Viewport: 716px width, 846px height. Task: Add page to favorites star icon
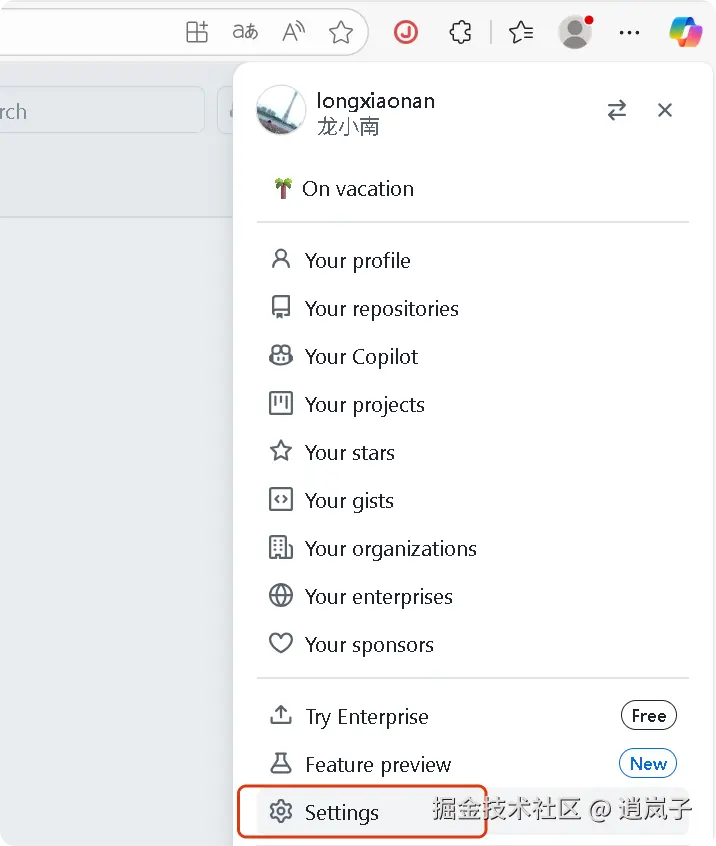coord(341,32)
